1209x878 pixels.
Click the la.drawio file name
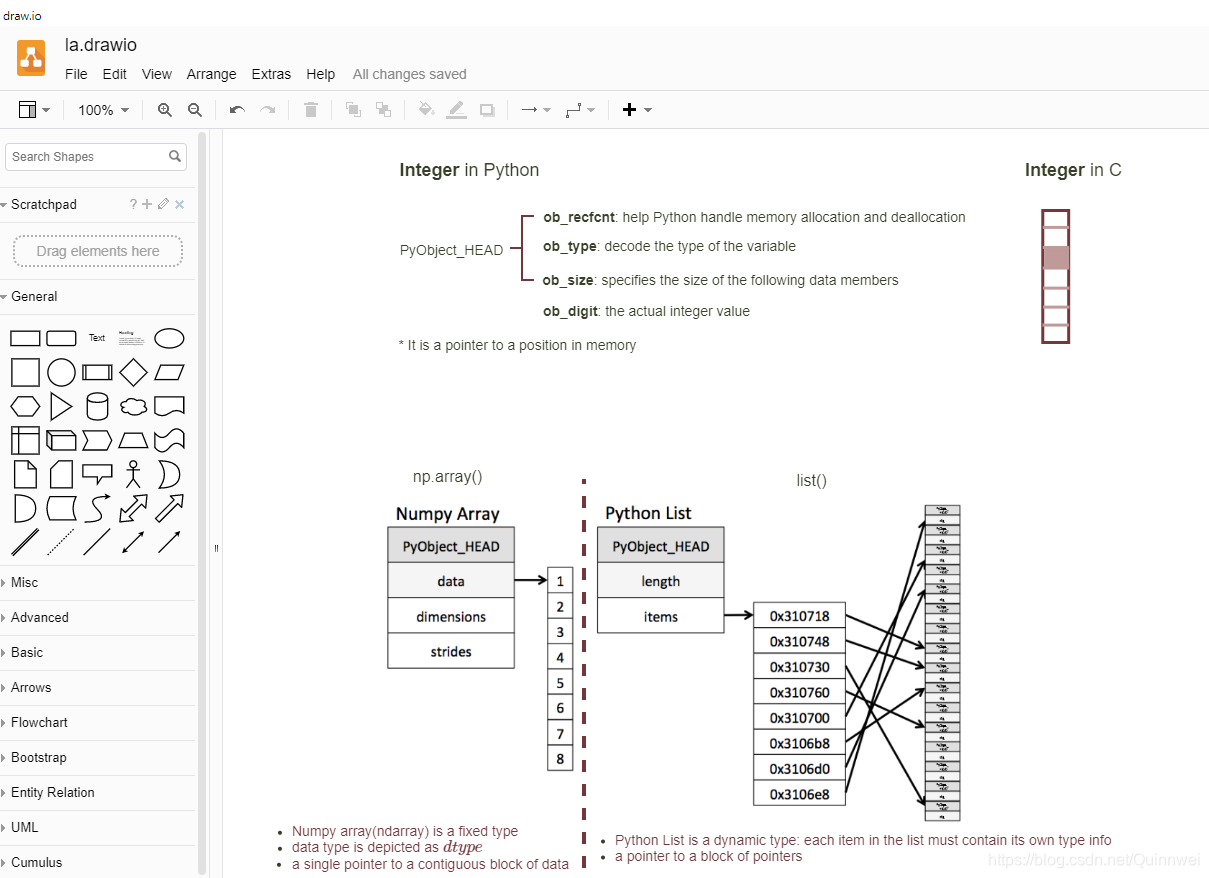coord(101,45)
